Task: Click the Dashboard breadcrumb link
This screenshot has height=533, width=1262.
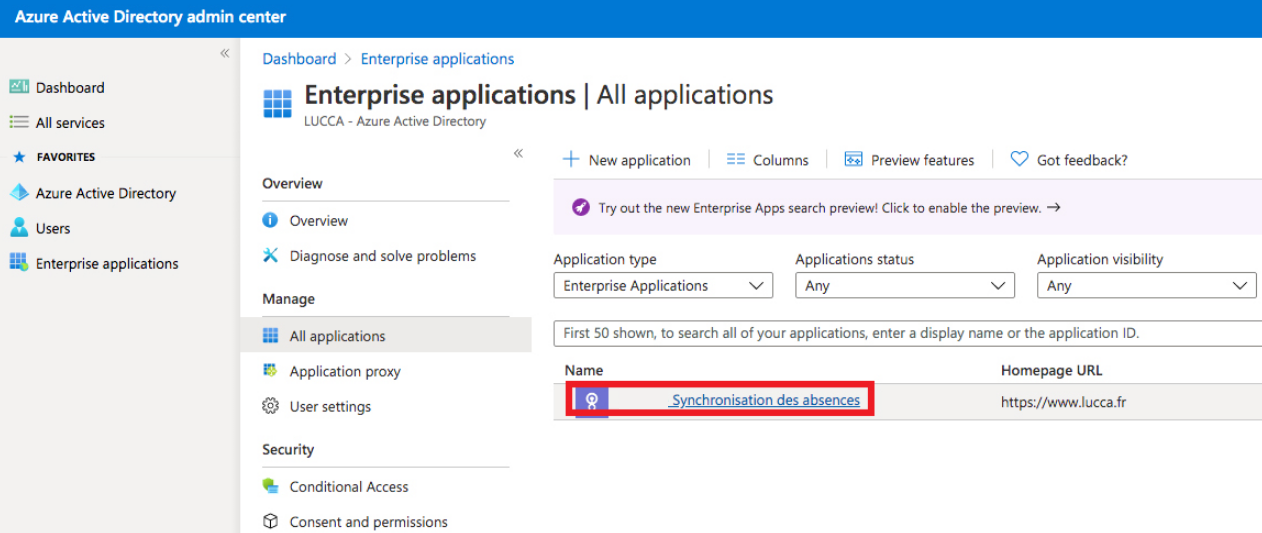Action: [x=299, y=59]
